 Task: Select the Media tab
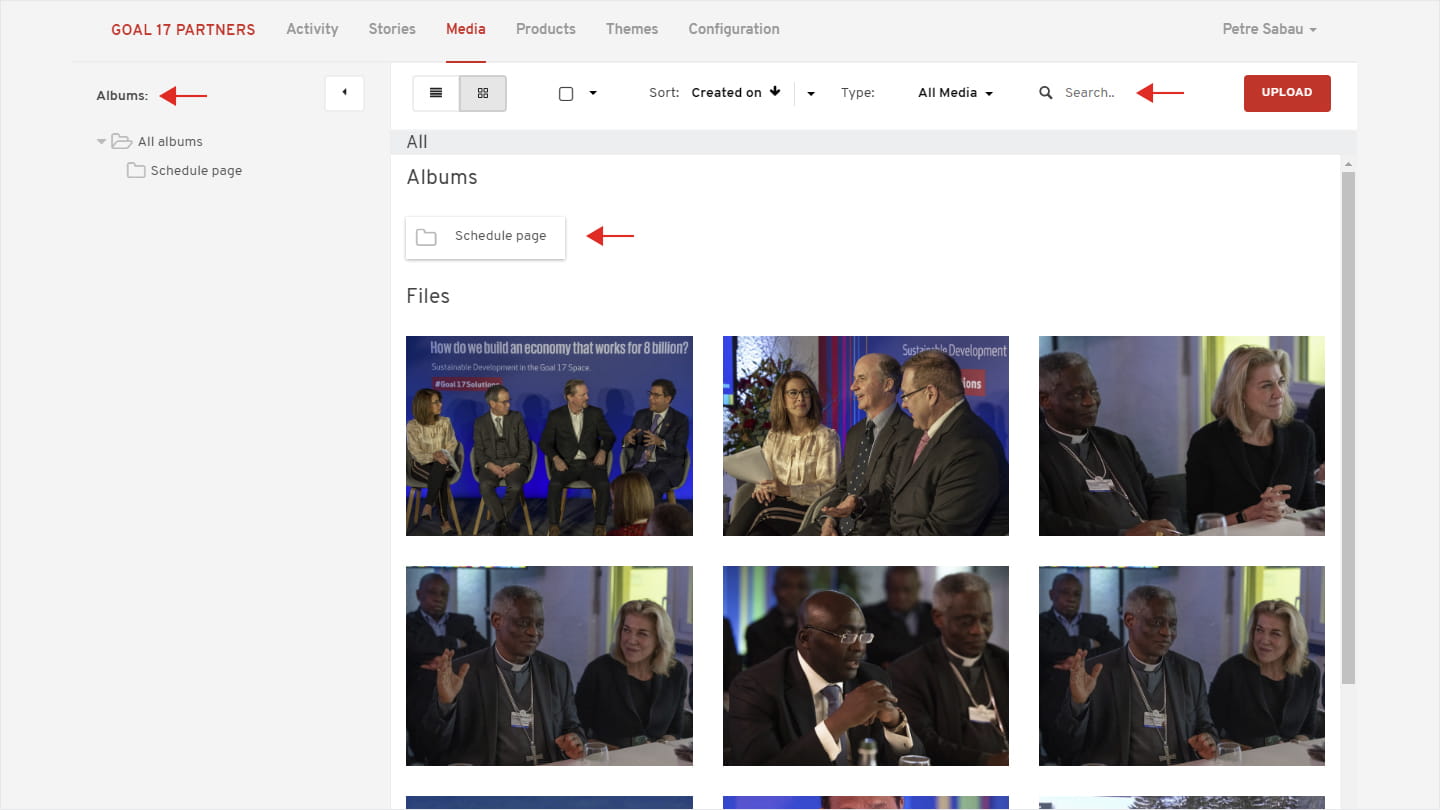pos(466,29)
